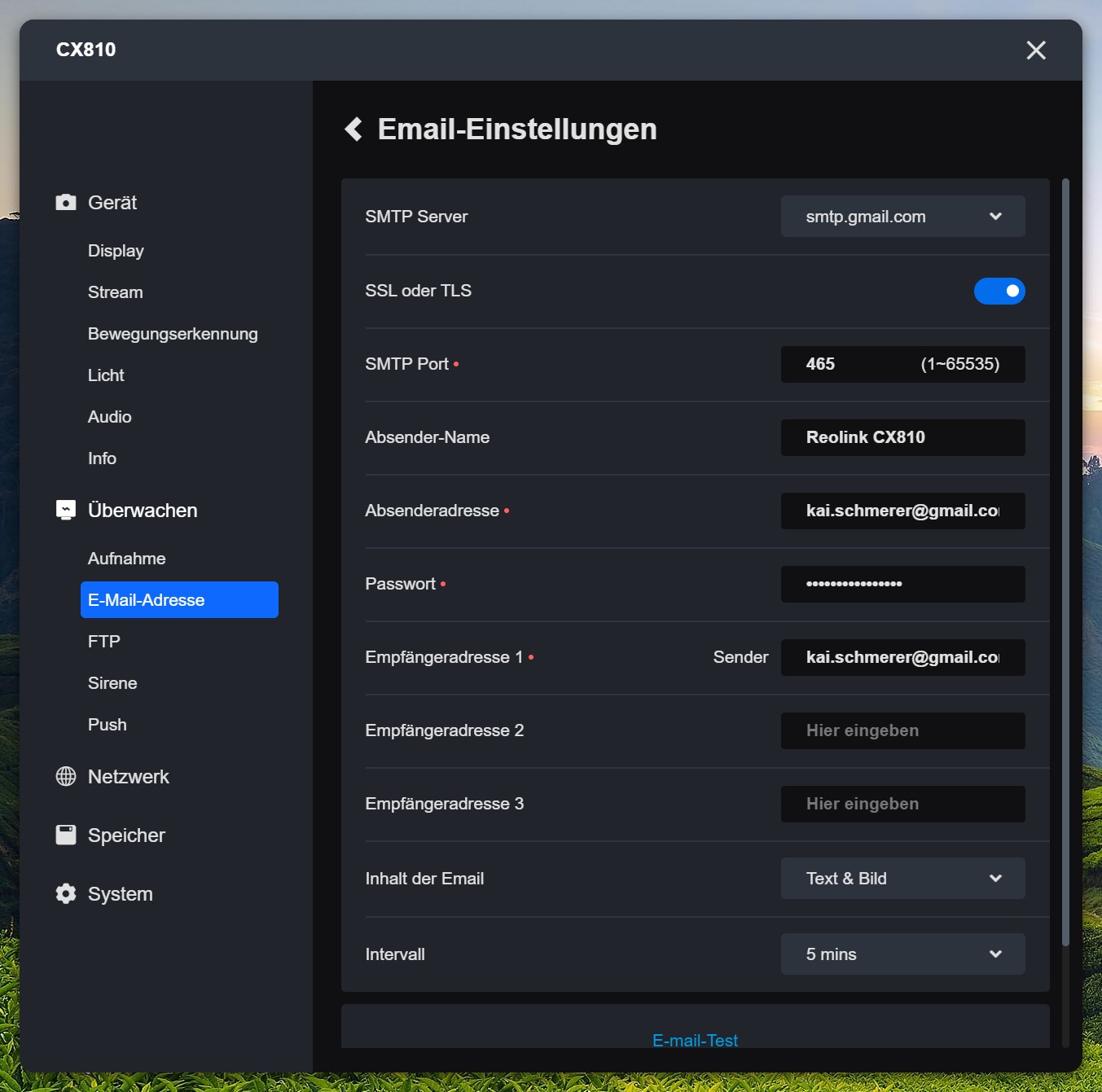
Task: Open the Bewegungserkennung settings page
Action: [173, 334]
